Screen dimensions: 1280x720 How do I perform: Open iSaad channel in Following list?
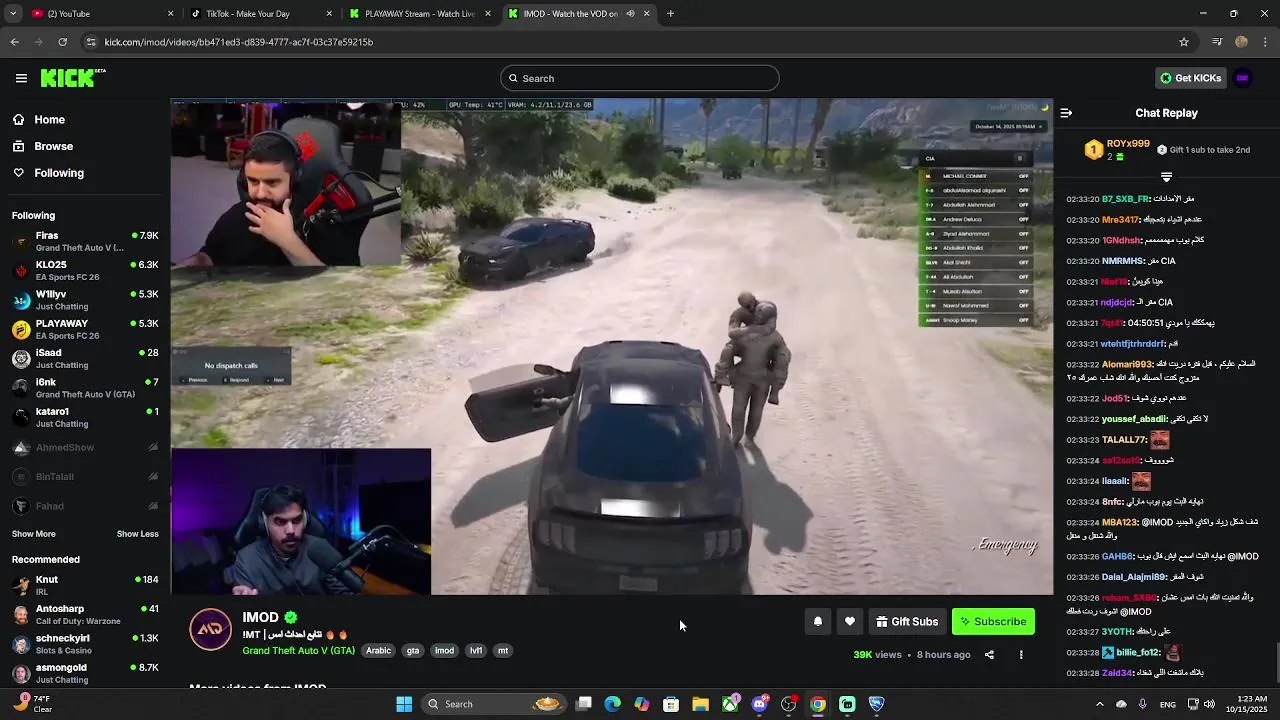(x=85, y=358)
